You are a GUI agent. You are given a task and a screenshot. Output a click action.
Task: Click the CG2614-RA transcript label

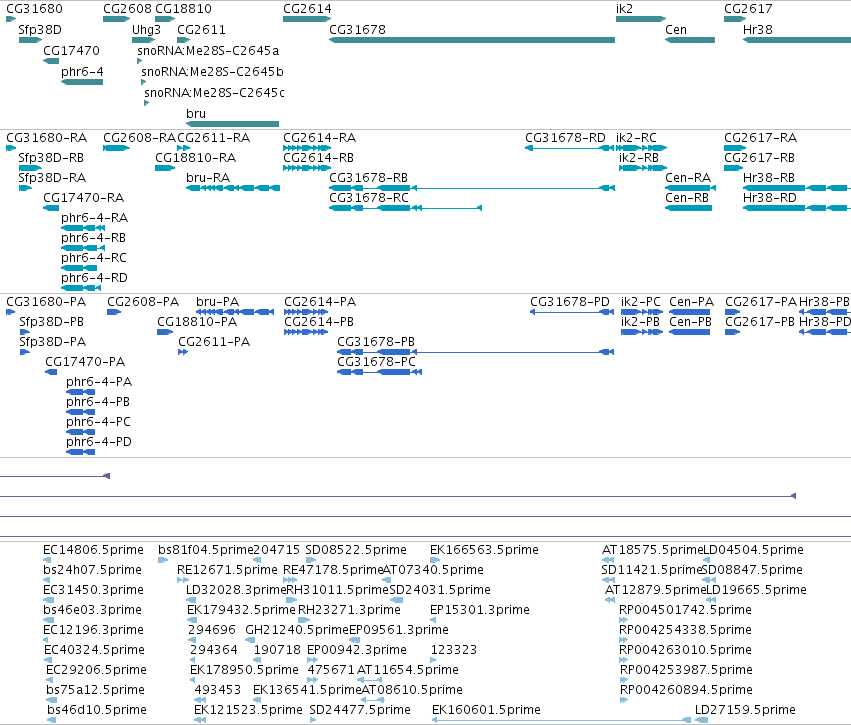pyautogui.click(x=319, y=138)
